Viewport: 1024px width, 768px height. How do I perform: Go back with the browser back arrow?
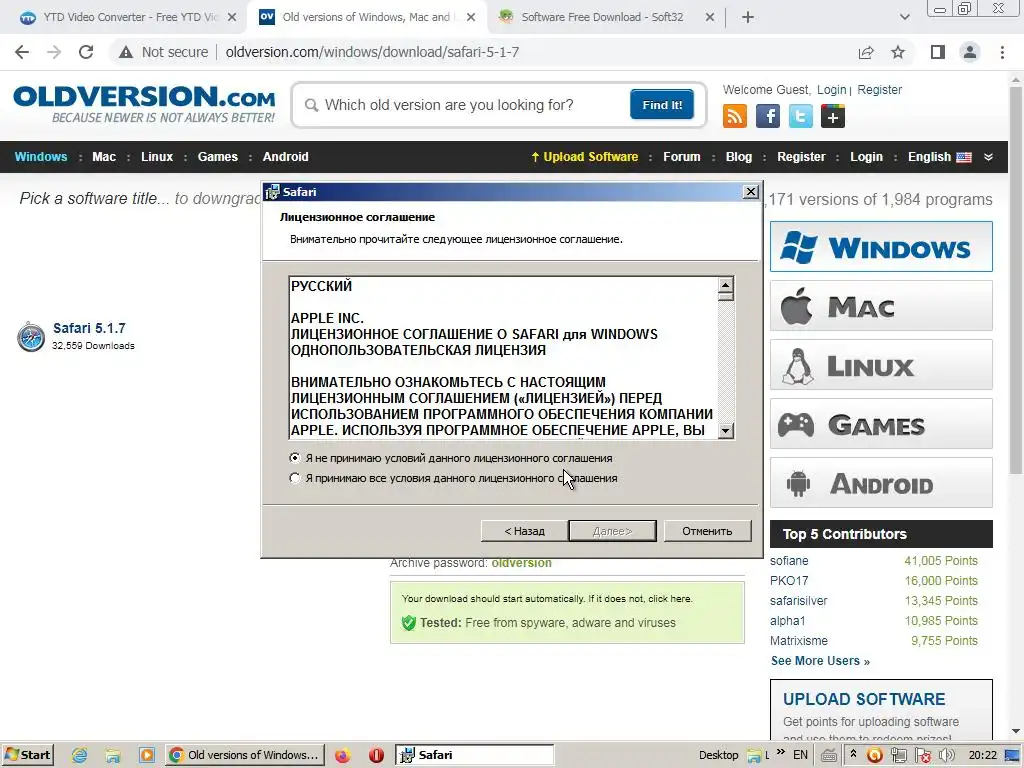point(22,52)
